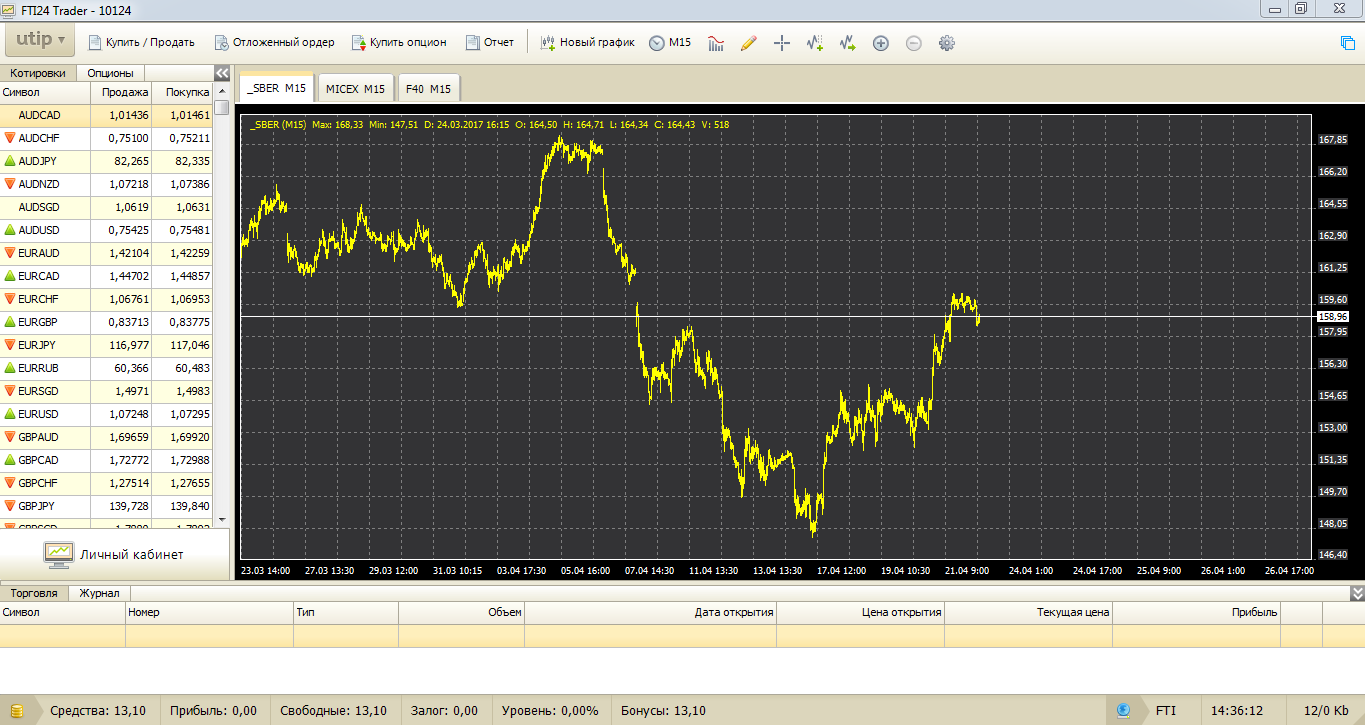The image size is (1365, 725).
Task: Change the M15 timeframe
Action: pos(670,42)
